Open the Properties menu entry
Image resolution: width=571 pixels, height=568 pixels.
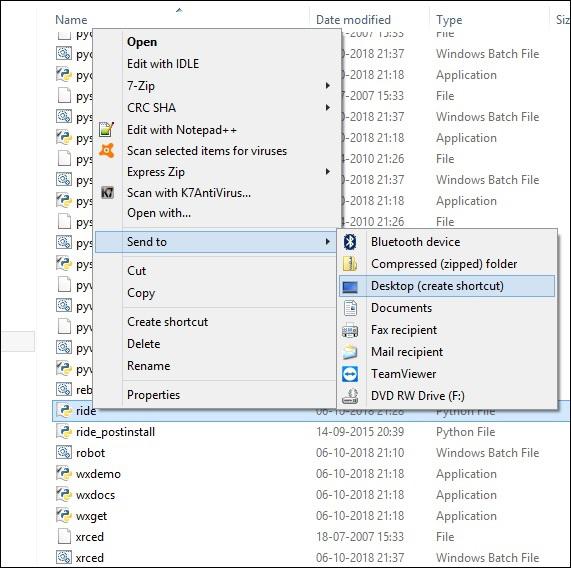[153, 395]
